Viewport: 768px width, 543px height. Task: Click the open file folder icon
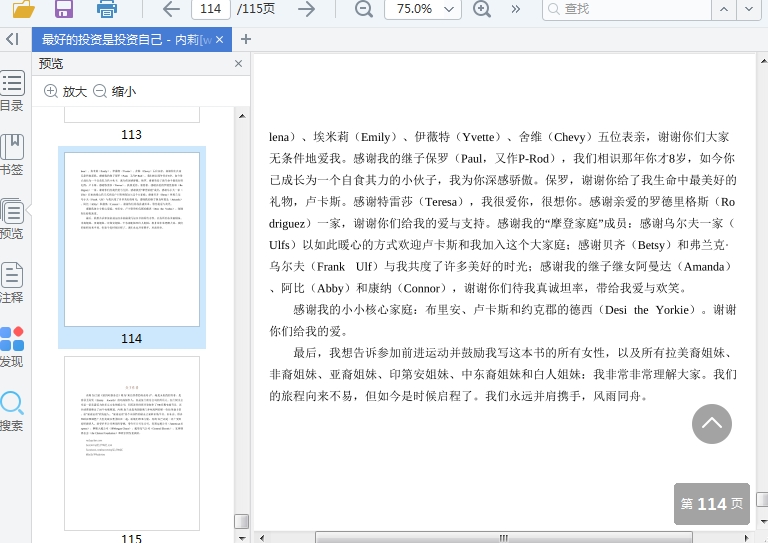(x=22, y=10)
